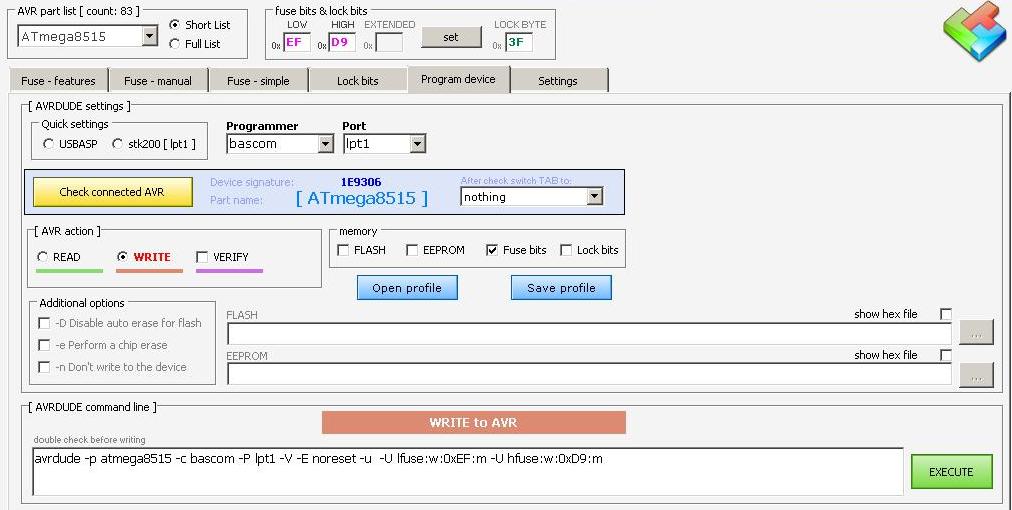Browse for EEPROM file with ... button
This screenshot has height=510, width=1012.
tap(976, 376)
